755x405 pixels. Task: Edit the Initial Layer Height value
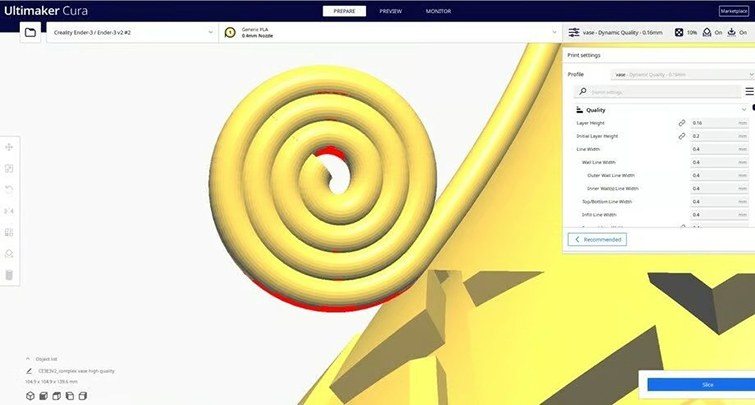click(719, 136)
